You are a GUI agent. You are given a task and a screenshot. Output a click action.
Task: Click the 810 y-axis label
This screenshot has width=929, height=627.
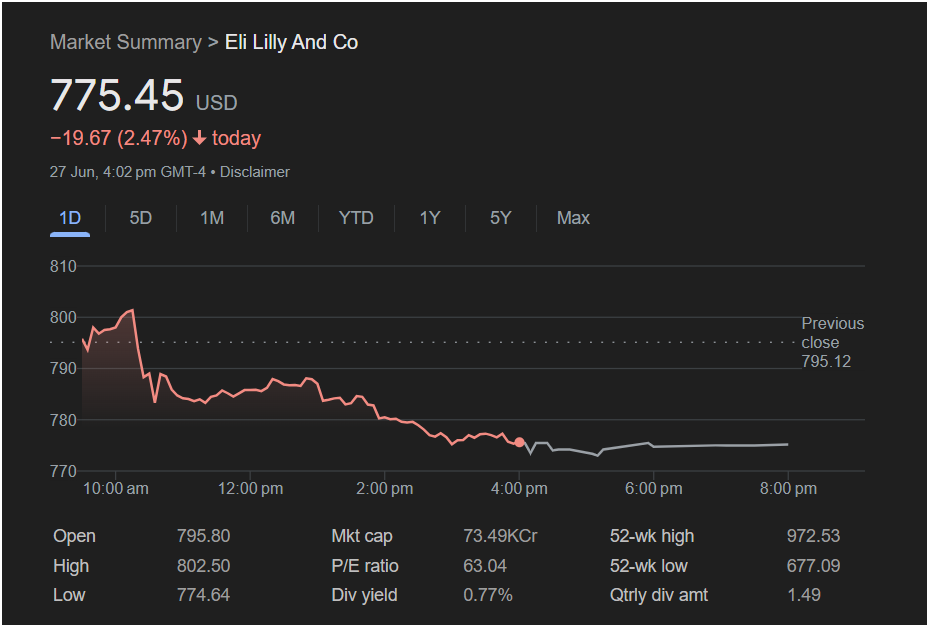pyautogui.click(x=63, y=267)
